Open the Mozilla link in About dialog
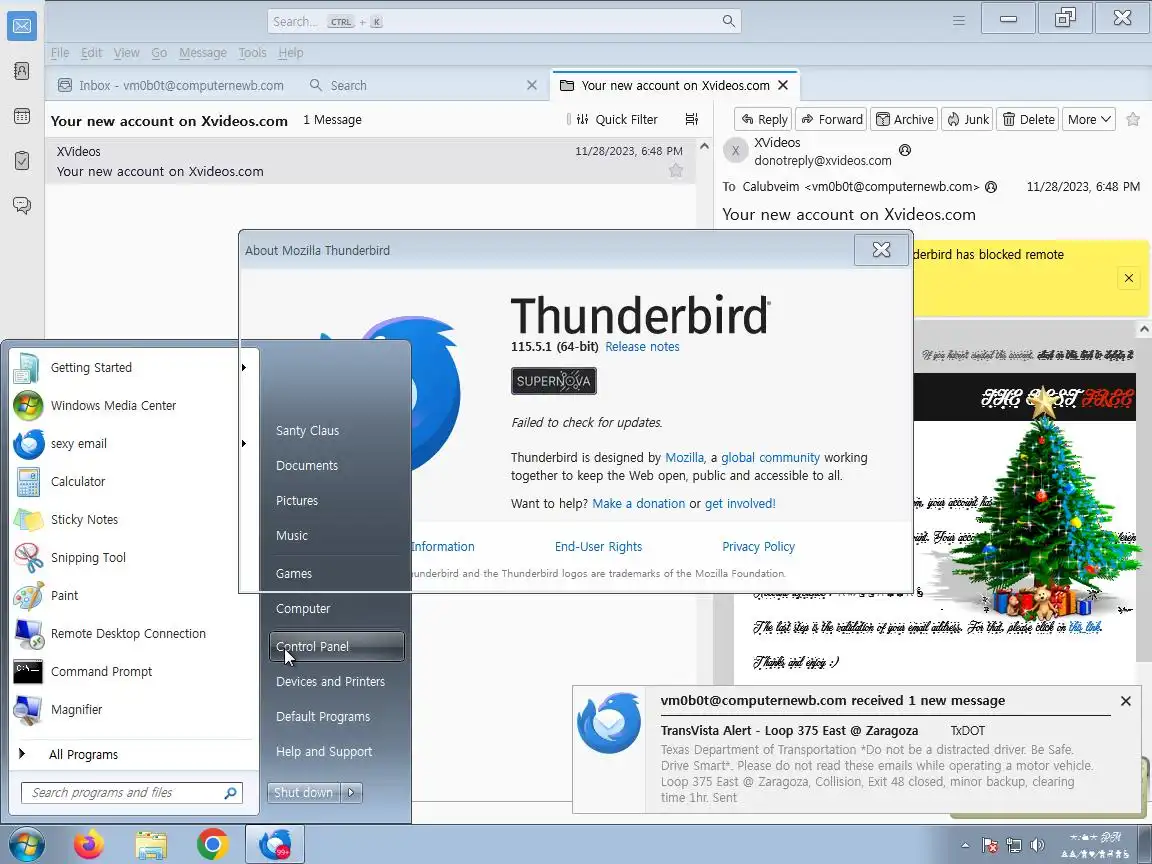 pos(684,458)
